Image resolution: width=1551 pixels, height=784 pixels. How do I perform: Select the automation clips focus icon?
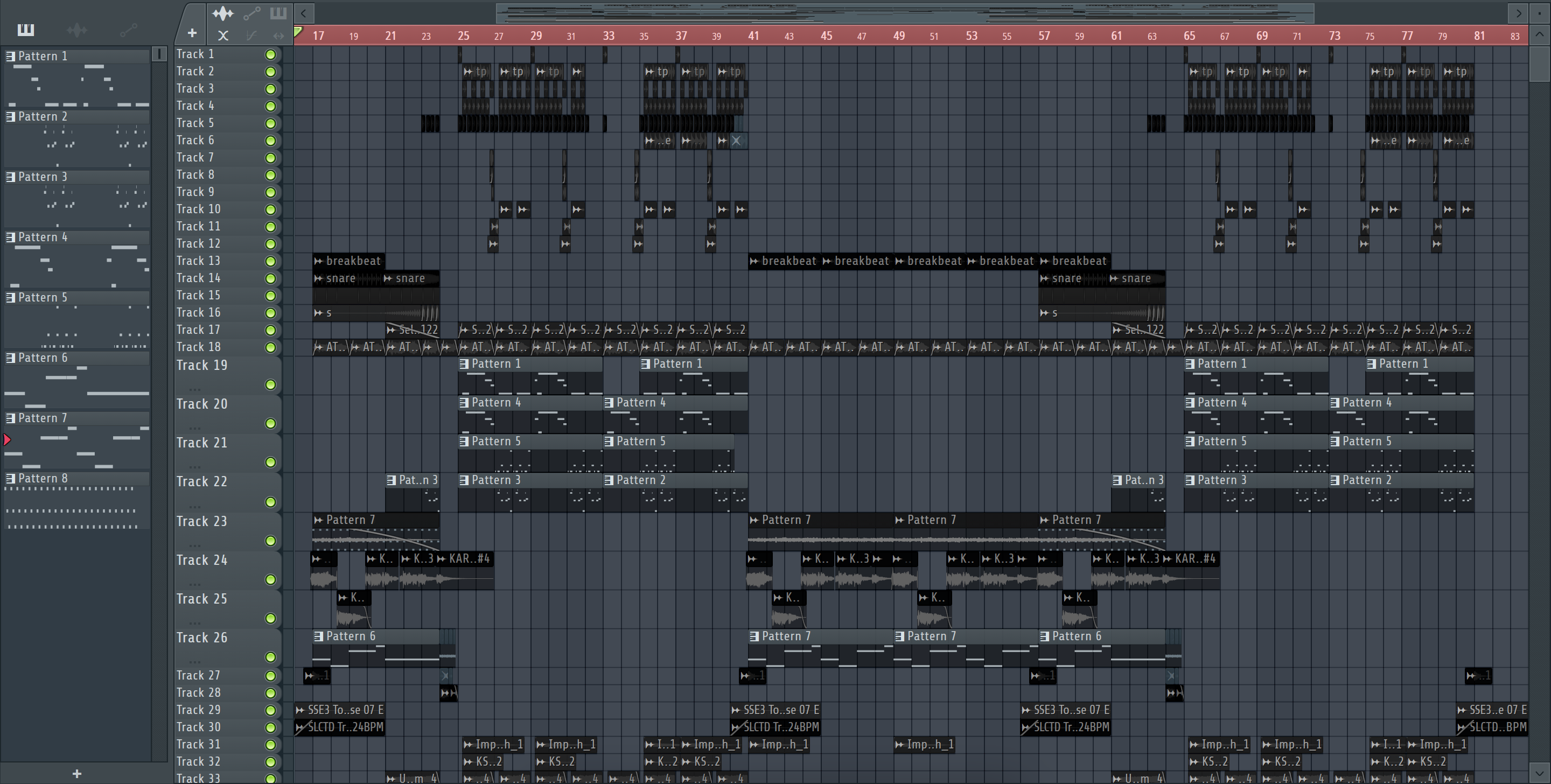[251, 13]
